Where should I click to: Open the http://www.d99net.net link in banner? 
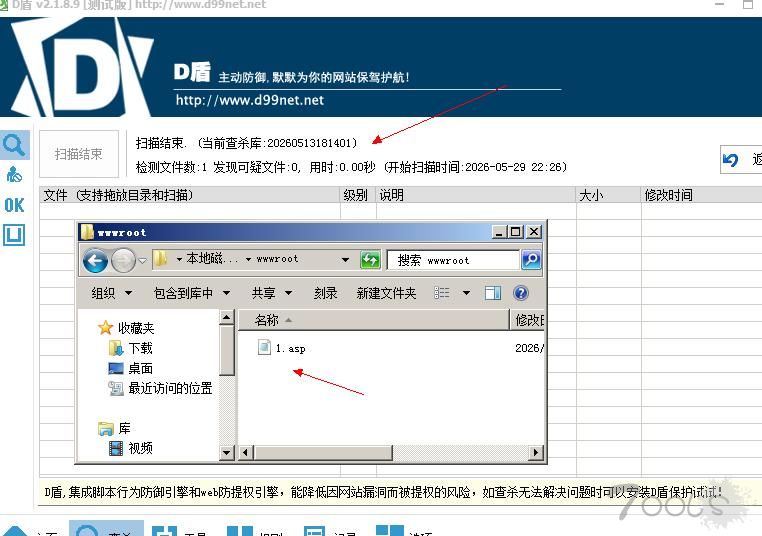[x=250, y=100]
